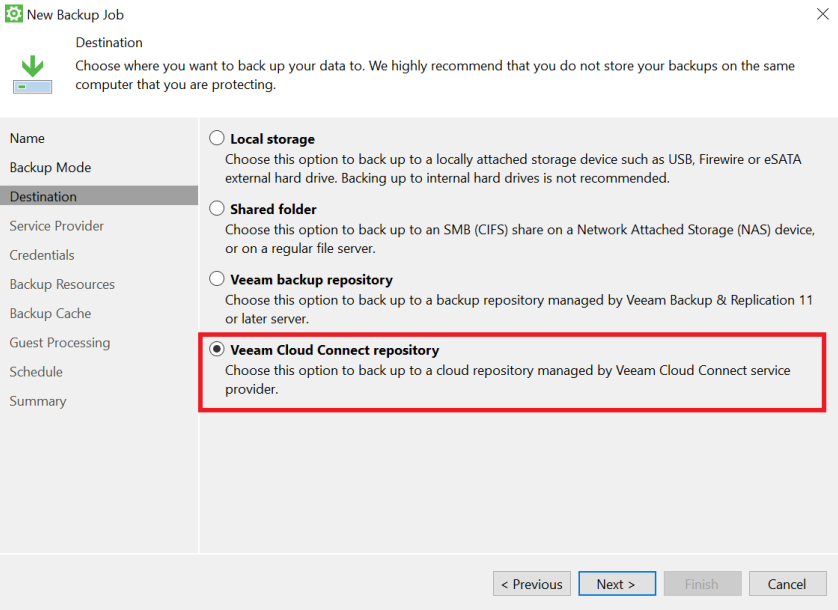Open the Schedule step
The image size is (838, 610).
tap(36, 372)
